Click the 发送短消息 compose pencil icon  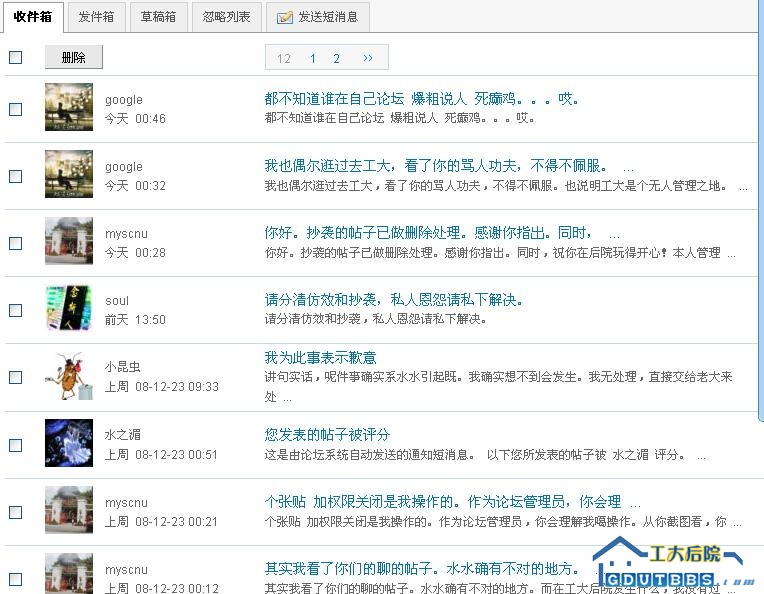click(285, 18)
